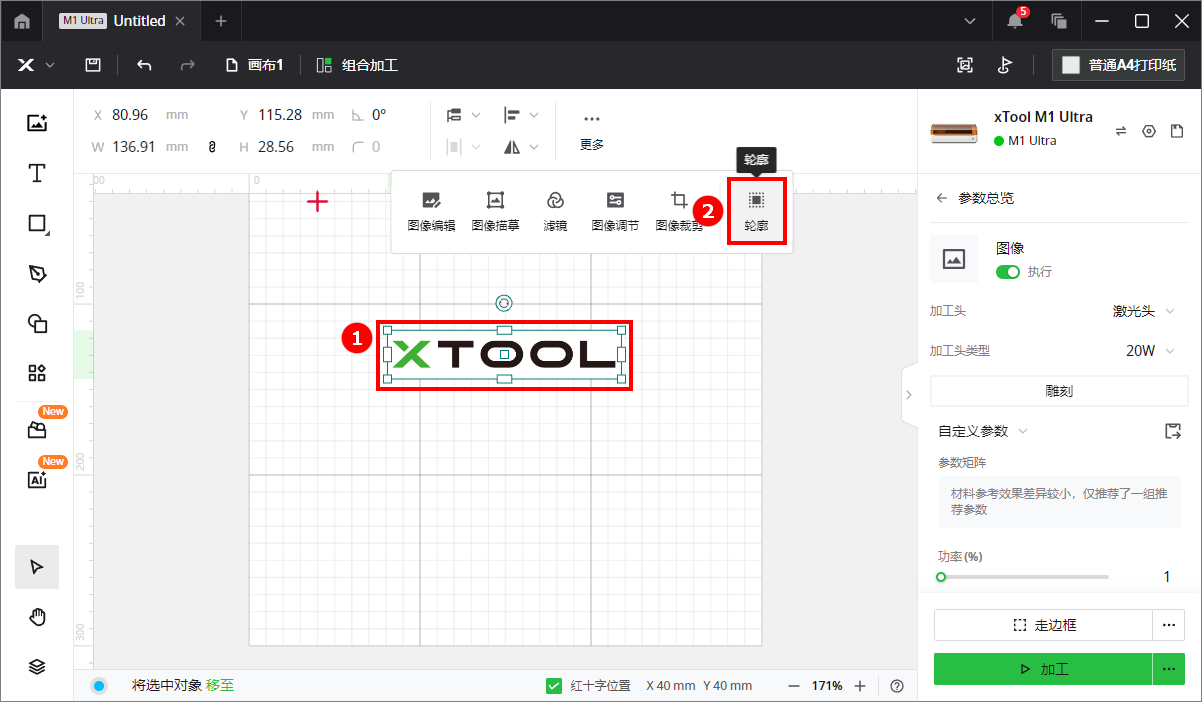Close the Untitled tab
This screenshot has height=702, width=1202.
point(179,21)
